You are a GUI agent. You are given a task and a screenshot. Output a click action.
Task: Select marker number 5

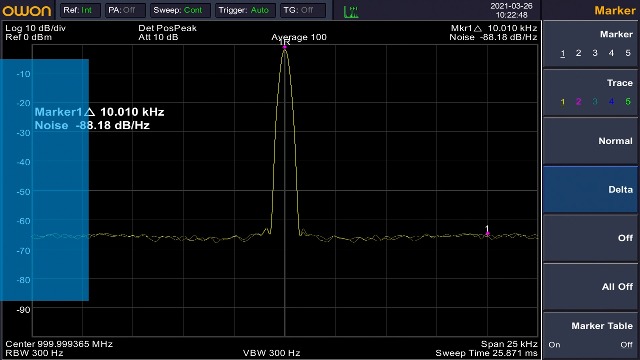click(628, 53)
